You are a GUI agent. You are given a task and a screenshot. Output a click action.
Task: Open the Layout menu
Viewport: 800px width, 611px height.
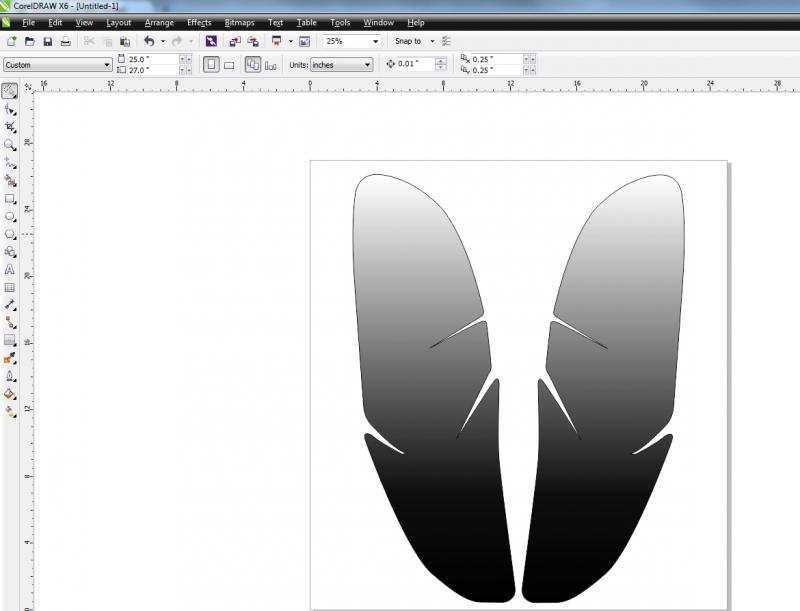tap(118, 22)
